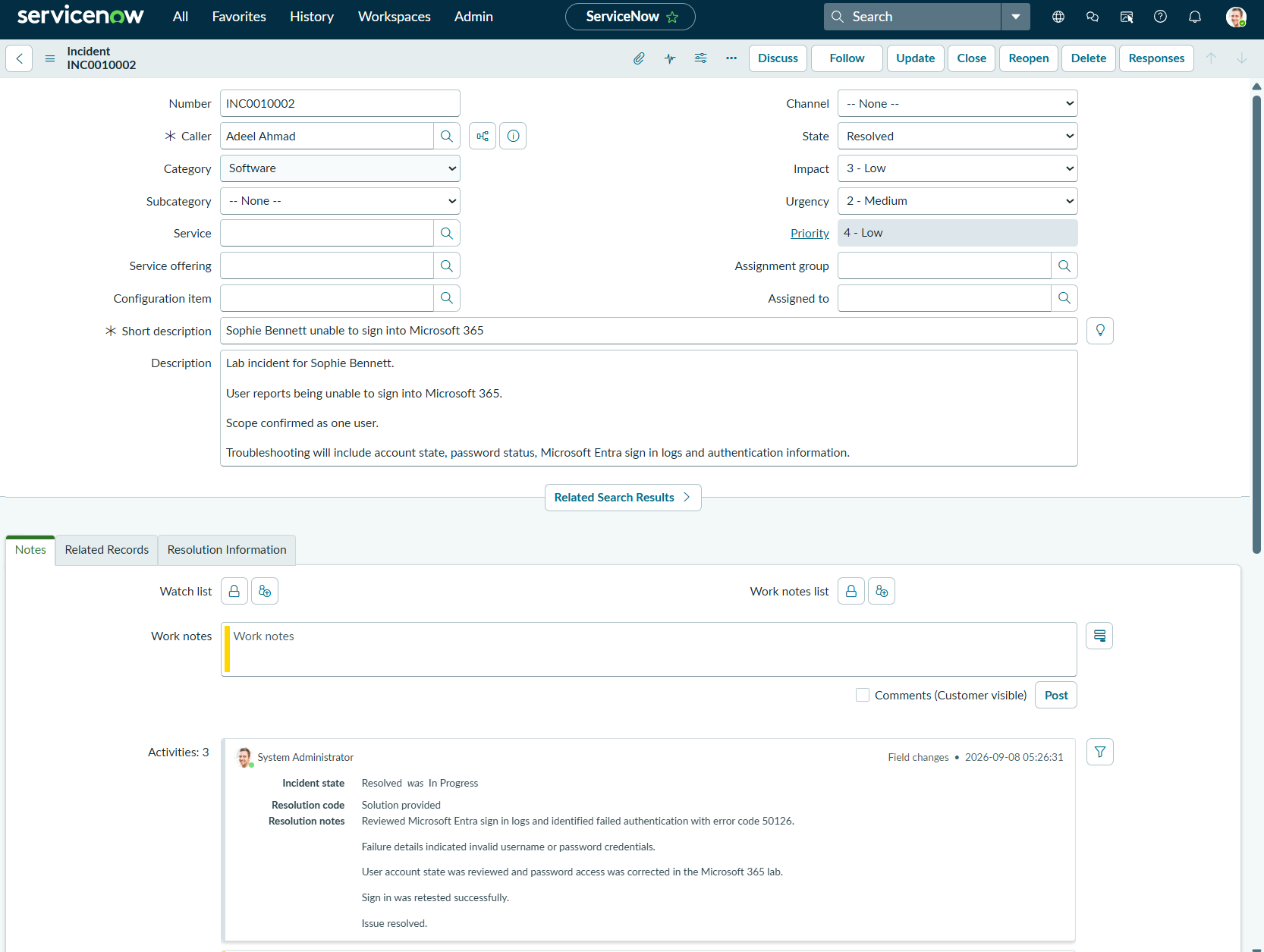1264x952 pixels.
Task: Switch to the Related Records tab
Action: click(x=107, y=550)
